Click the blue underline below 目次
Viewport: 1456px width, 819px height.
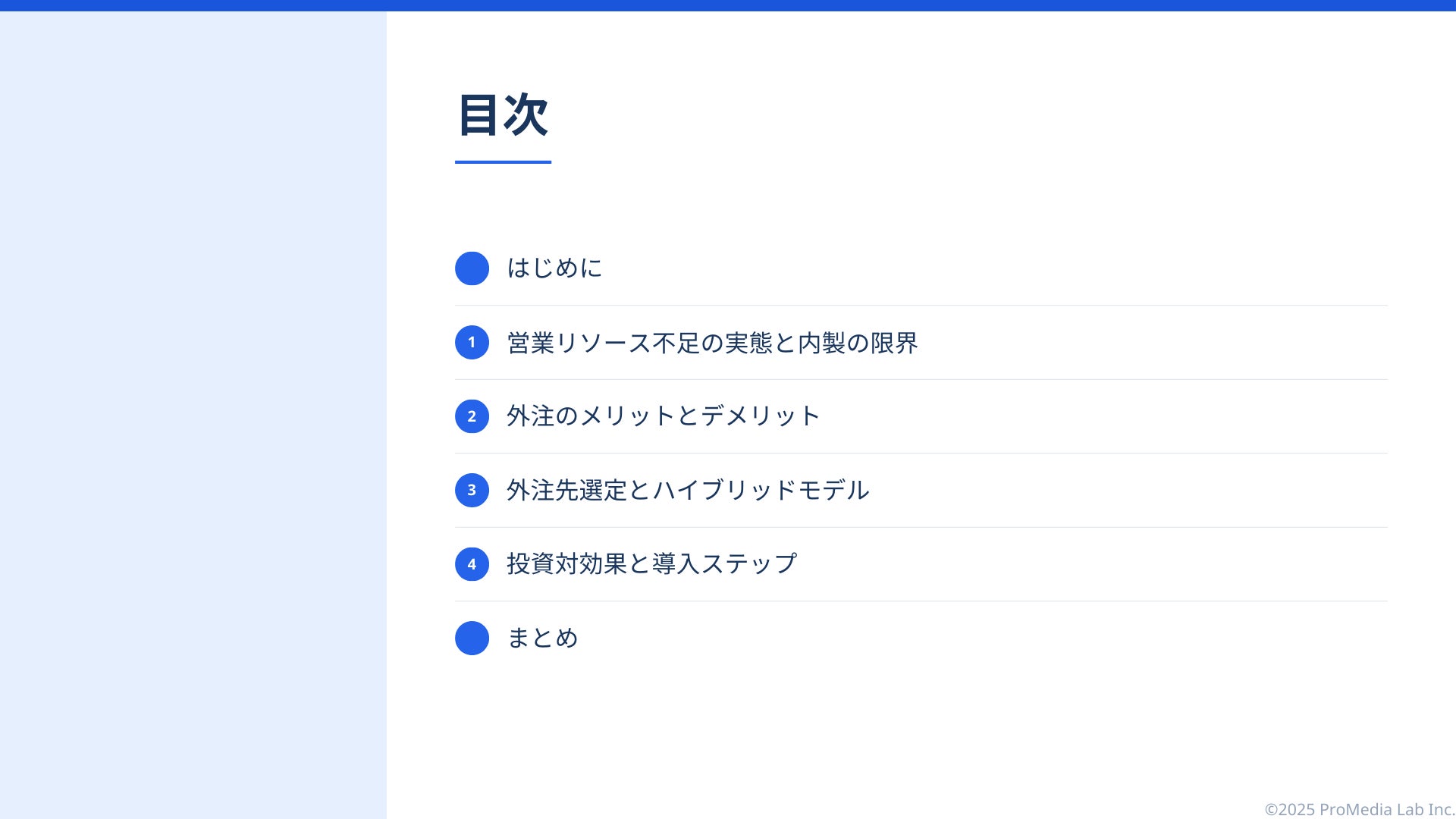tap(503, 162)
